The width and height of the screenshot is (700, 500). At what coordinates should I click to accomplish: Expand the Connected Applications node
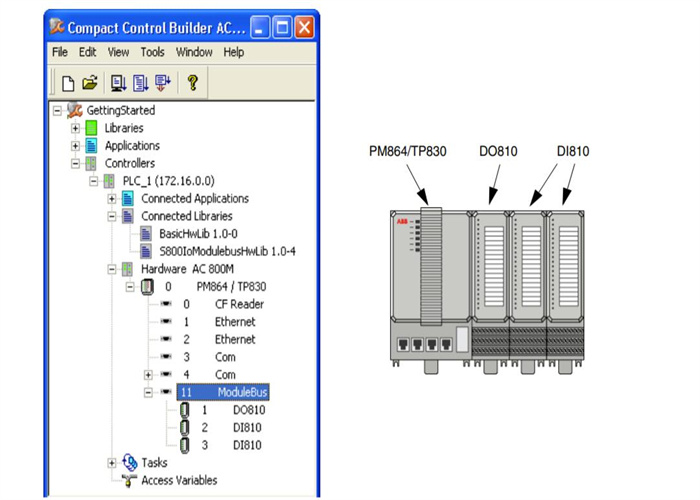112,199
